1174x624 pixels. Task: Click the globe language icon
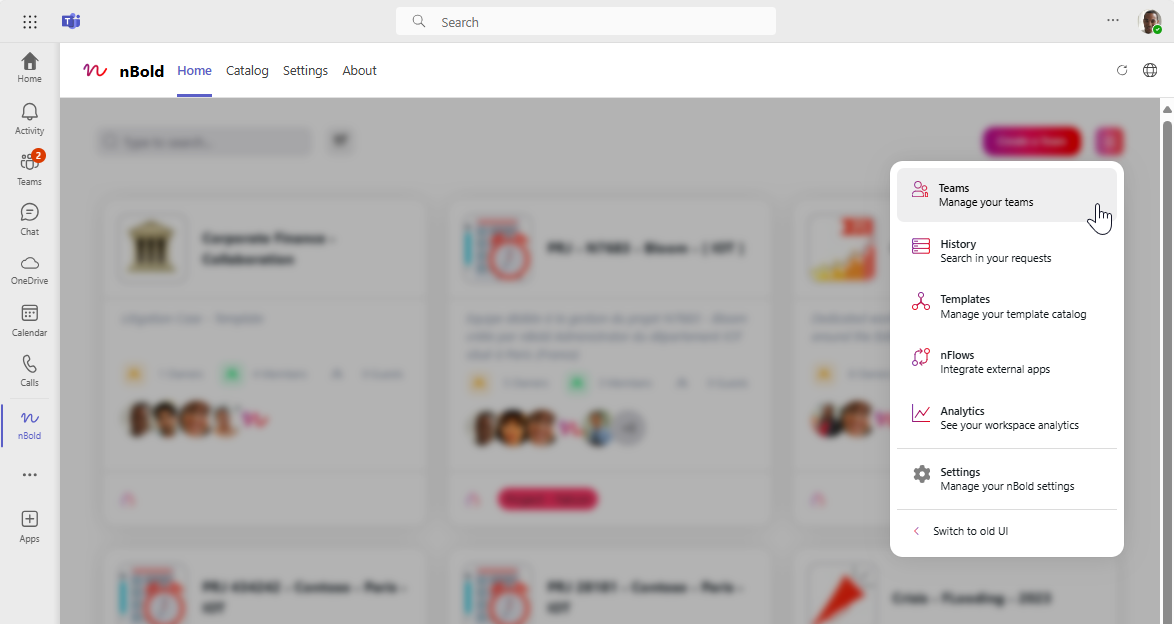1150,70
